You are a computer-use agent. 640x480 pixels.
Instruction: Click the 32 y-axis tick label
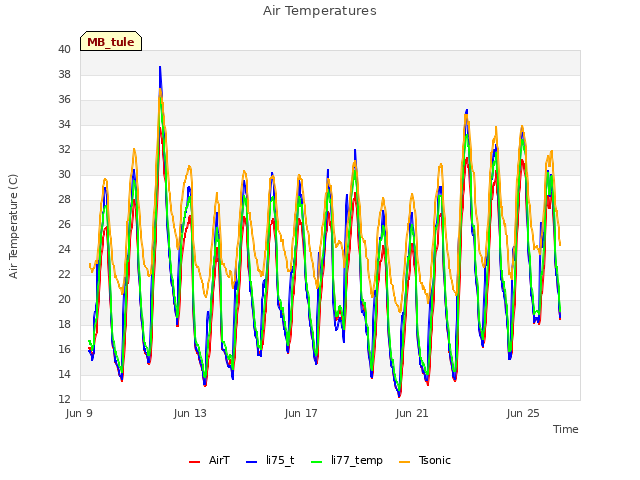pyautogui.click(x=64, y=149)
